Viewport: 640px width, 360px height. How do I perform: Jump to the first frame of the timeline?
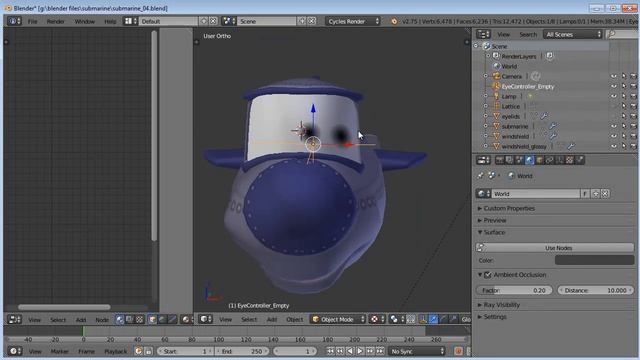[x=330, y=351]
